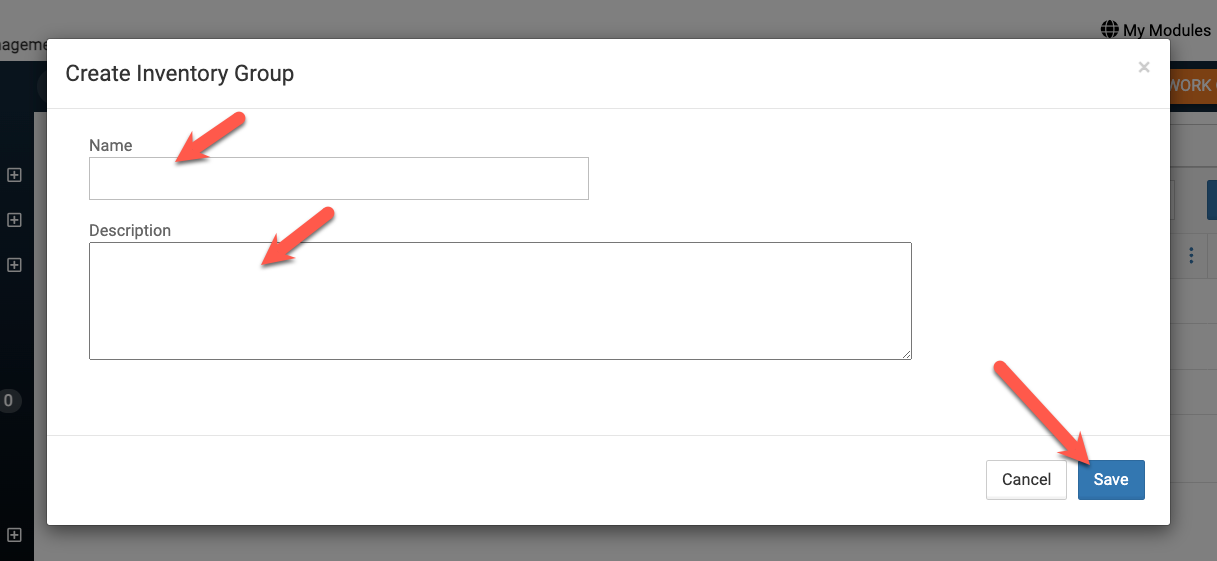Click the Name text field

(x=338, y=178)
